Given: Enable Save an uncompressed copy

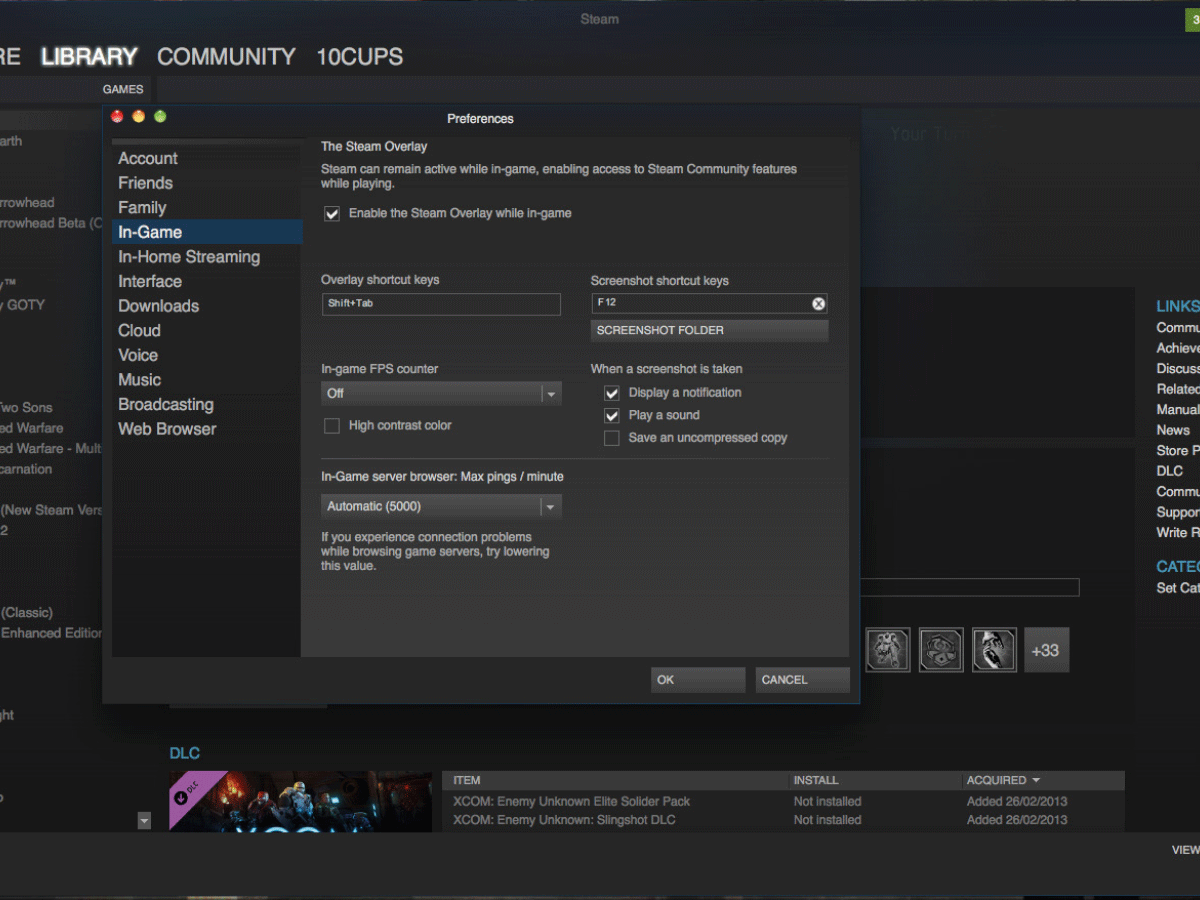Looking at the screenshot, I should (612, 438).
